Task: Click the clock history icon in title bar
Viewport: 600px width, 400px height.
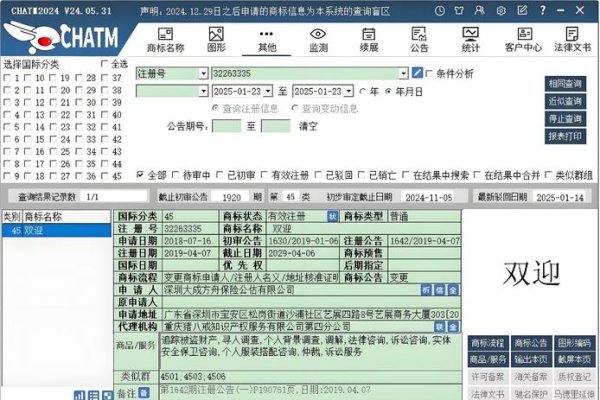Action: click(440, 11)
